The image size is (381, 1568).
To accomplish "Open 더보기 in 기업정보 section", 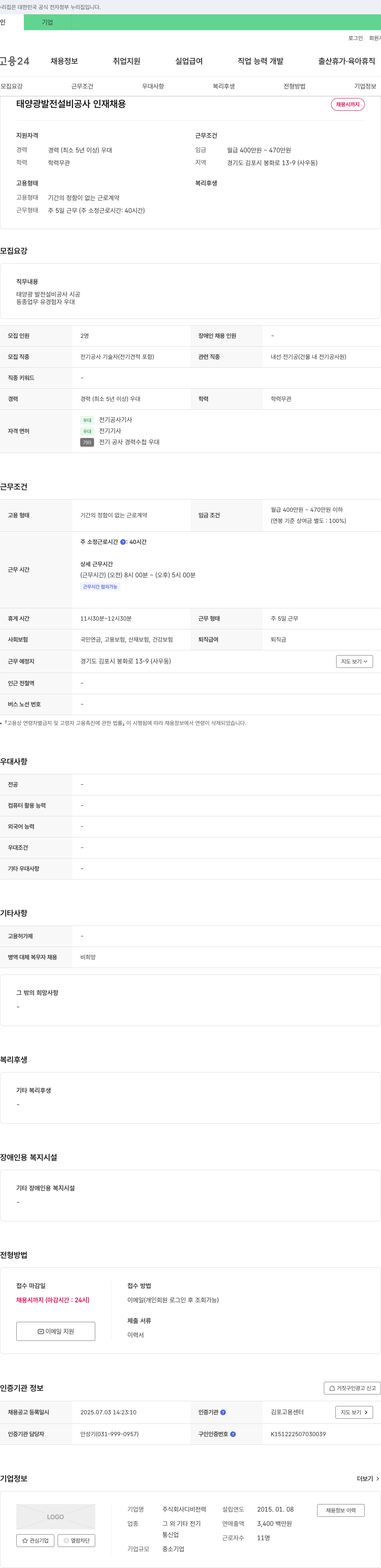I will point(368,1479).
